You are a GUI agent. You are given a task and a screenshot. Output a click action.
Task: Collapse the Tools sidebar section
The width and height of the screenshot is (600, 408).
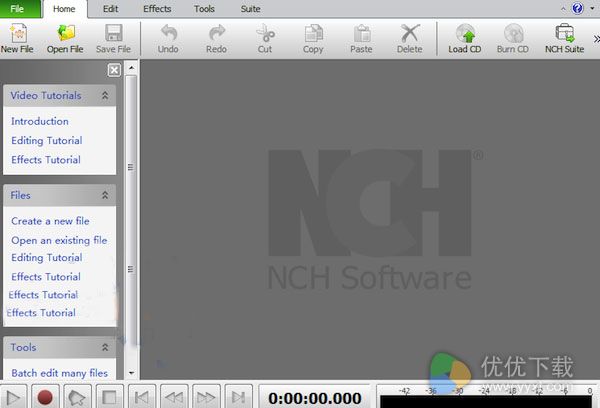(x=105, y=347)
